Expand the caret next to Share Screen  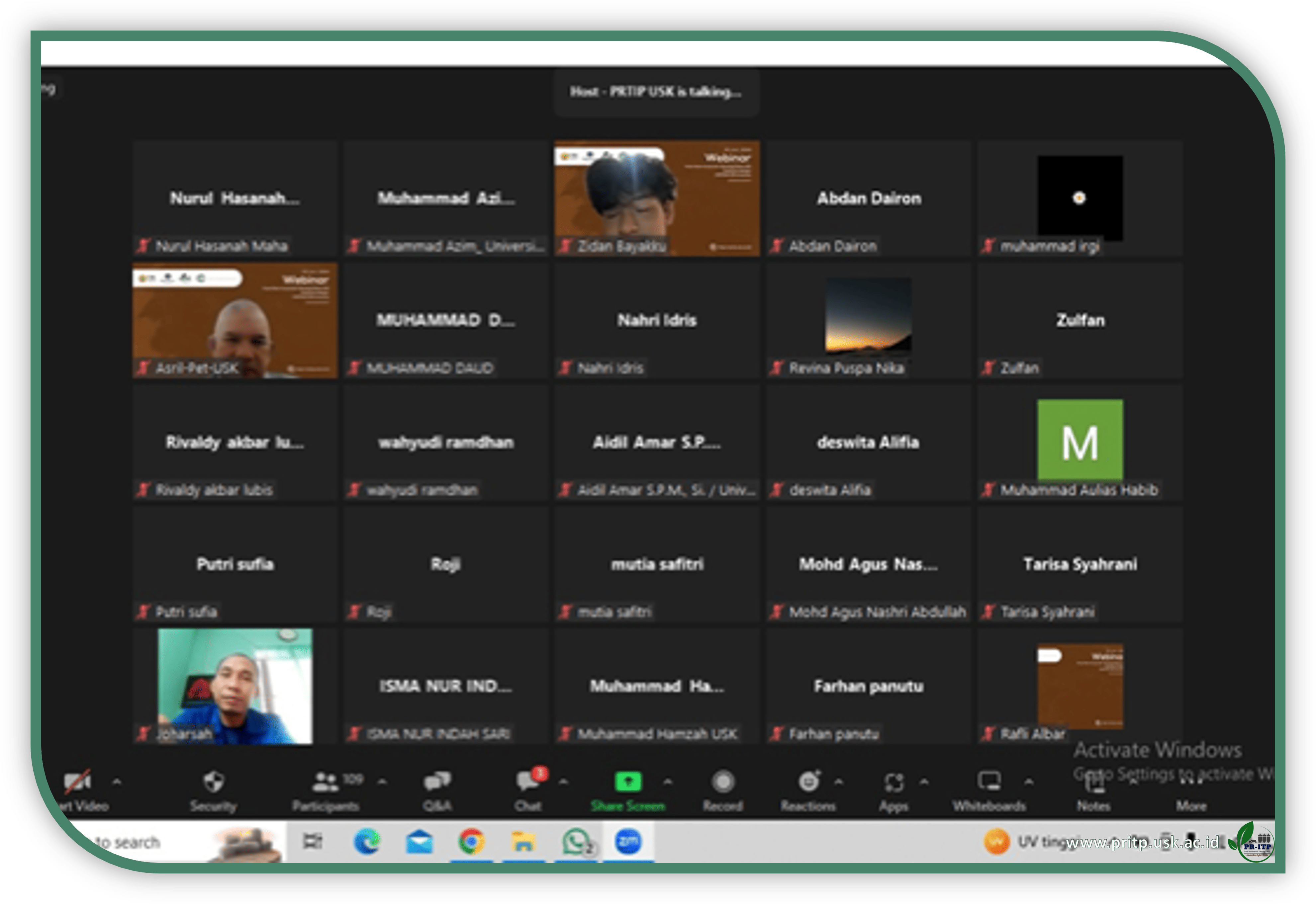point(668,781)
